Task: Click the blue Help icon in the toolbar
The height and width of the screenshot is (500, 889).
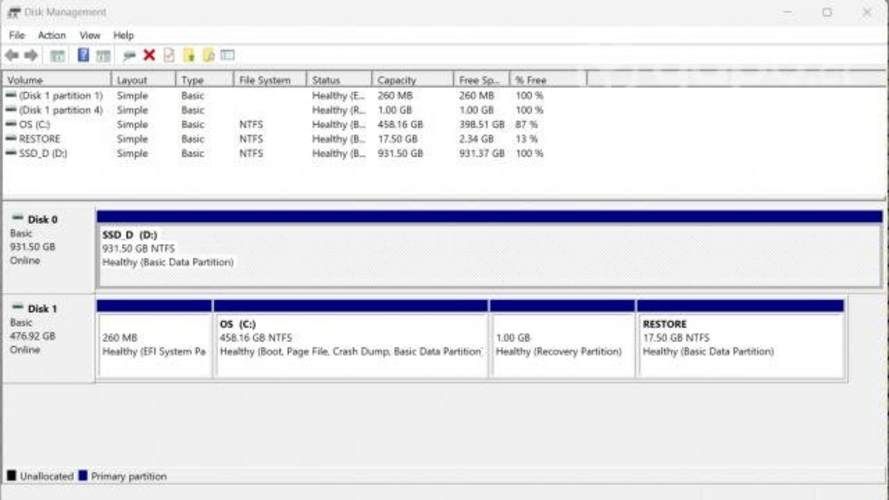Action: pyautogui.click(x=84, y=56)
